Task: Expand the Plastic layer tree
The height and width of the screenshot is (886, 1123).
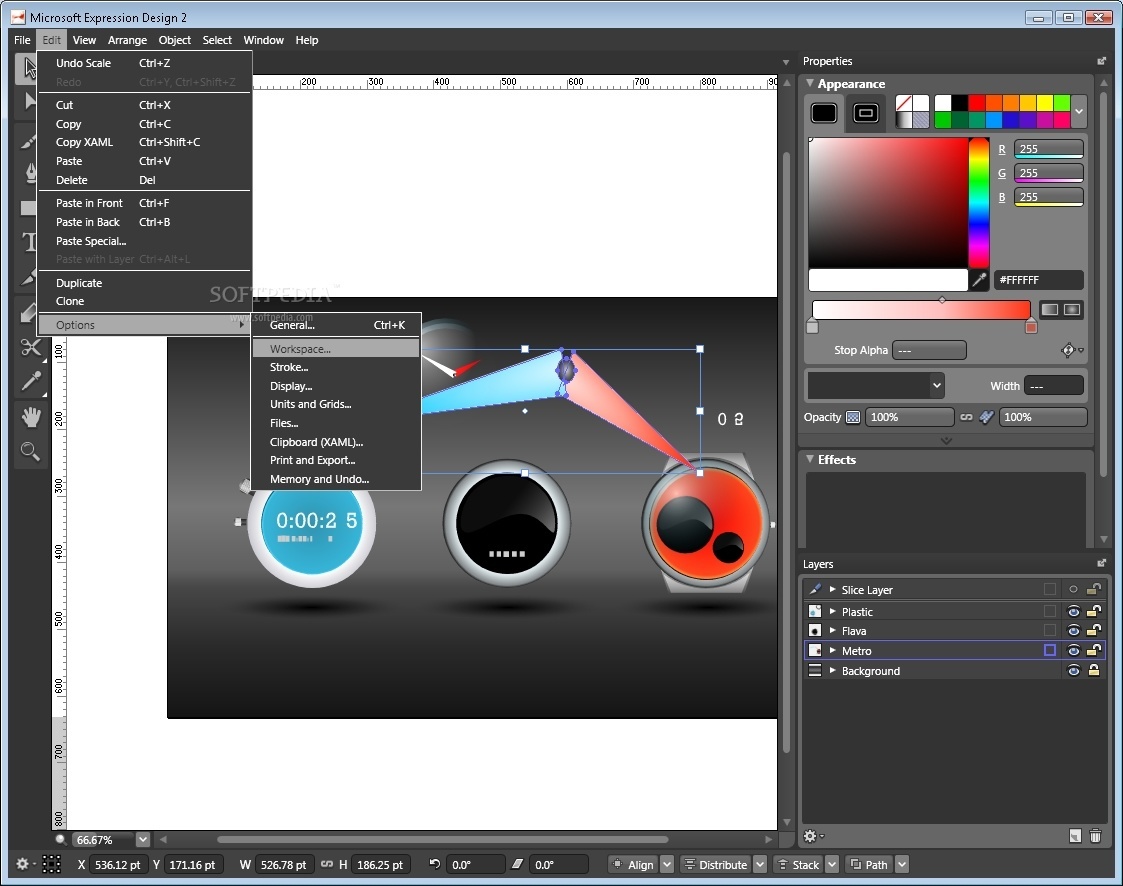Action: [832, 611]
